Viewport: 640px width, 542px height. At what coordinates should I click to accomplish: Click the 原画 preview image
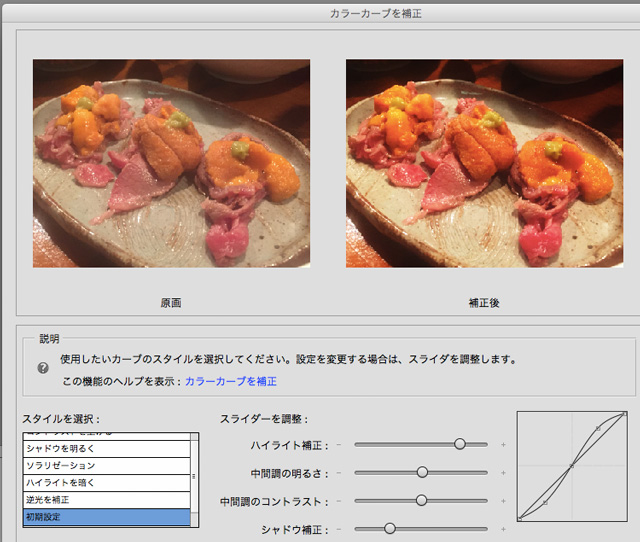(171, 164)
